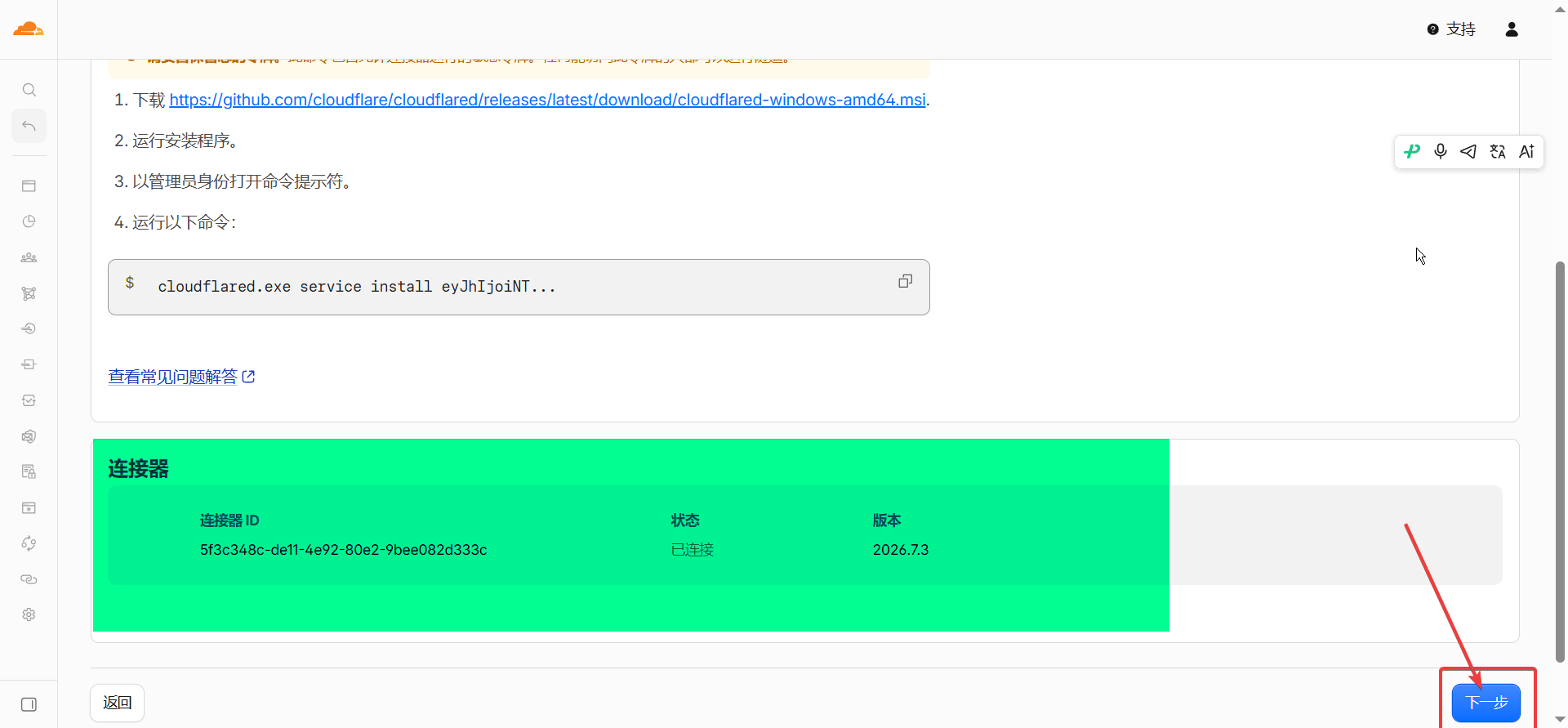Click the AI icon in floating toolbar
This screenshot has width=1568, height=728.
pos(1526,151)
